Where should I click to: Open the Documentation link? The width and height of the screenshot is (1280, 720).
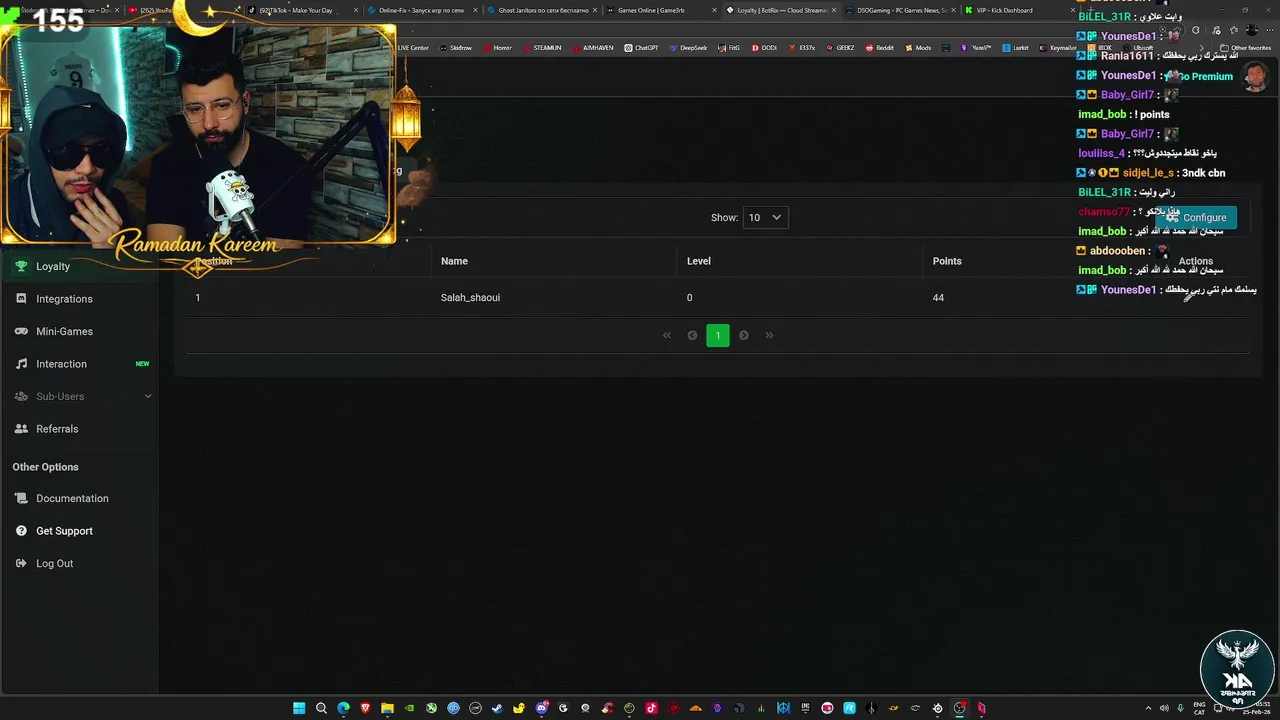coord(80,498)
